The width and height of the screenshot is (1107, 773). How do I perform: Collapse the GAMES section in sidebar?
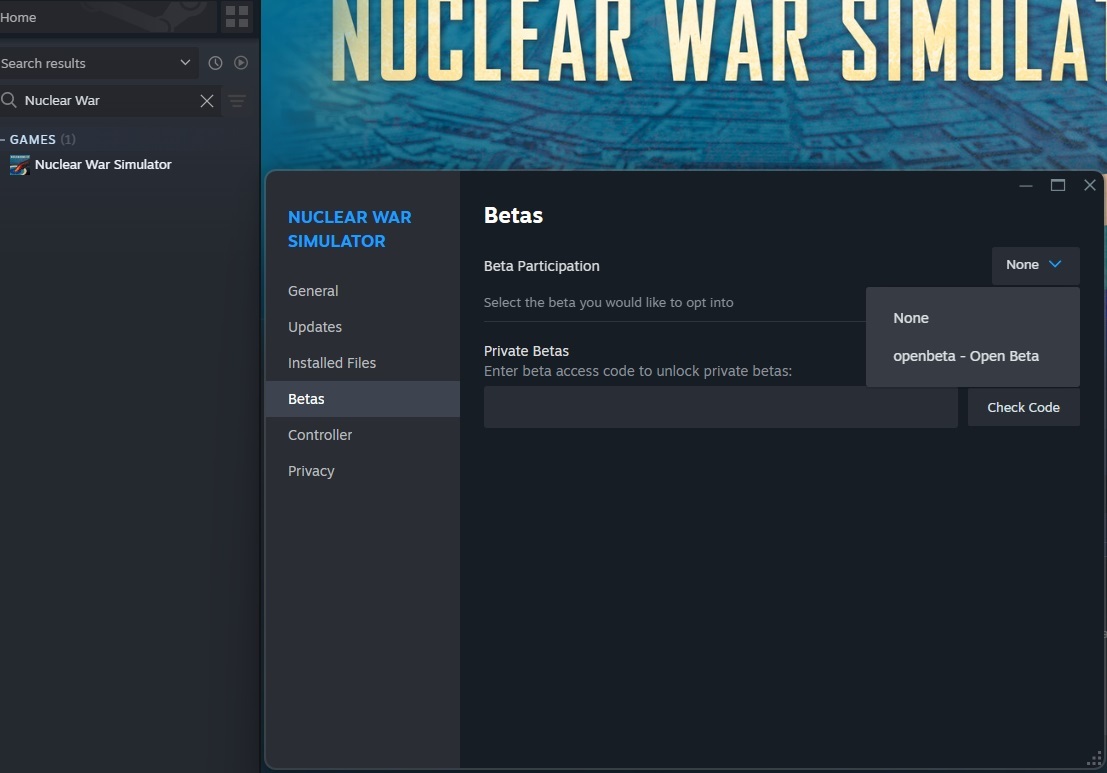coord(5,139)
